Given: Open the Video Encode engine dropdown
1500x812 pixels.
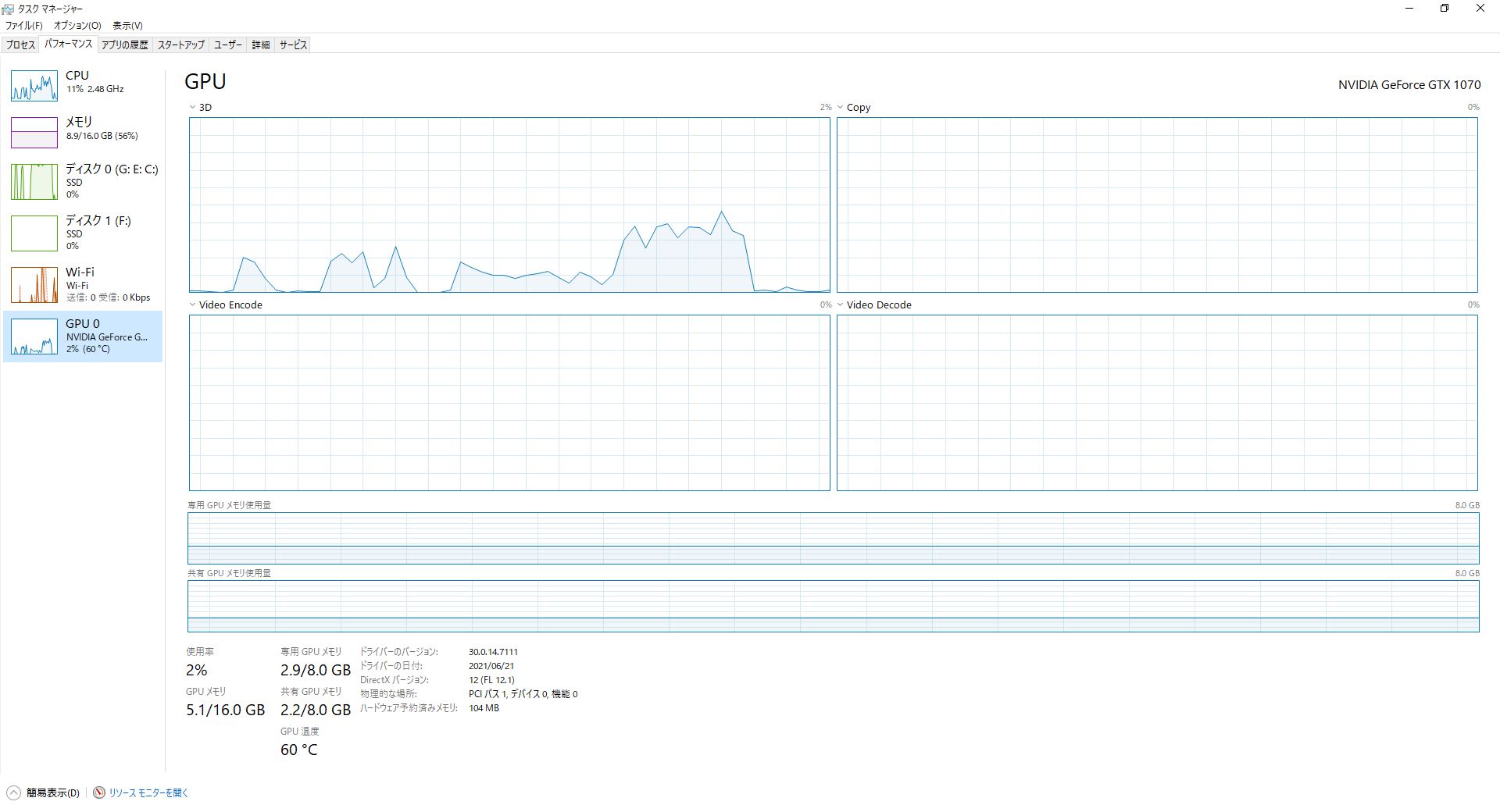Looking at the screenshot, I should pyautogui.click(x=192, y=305).
